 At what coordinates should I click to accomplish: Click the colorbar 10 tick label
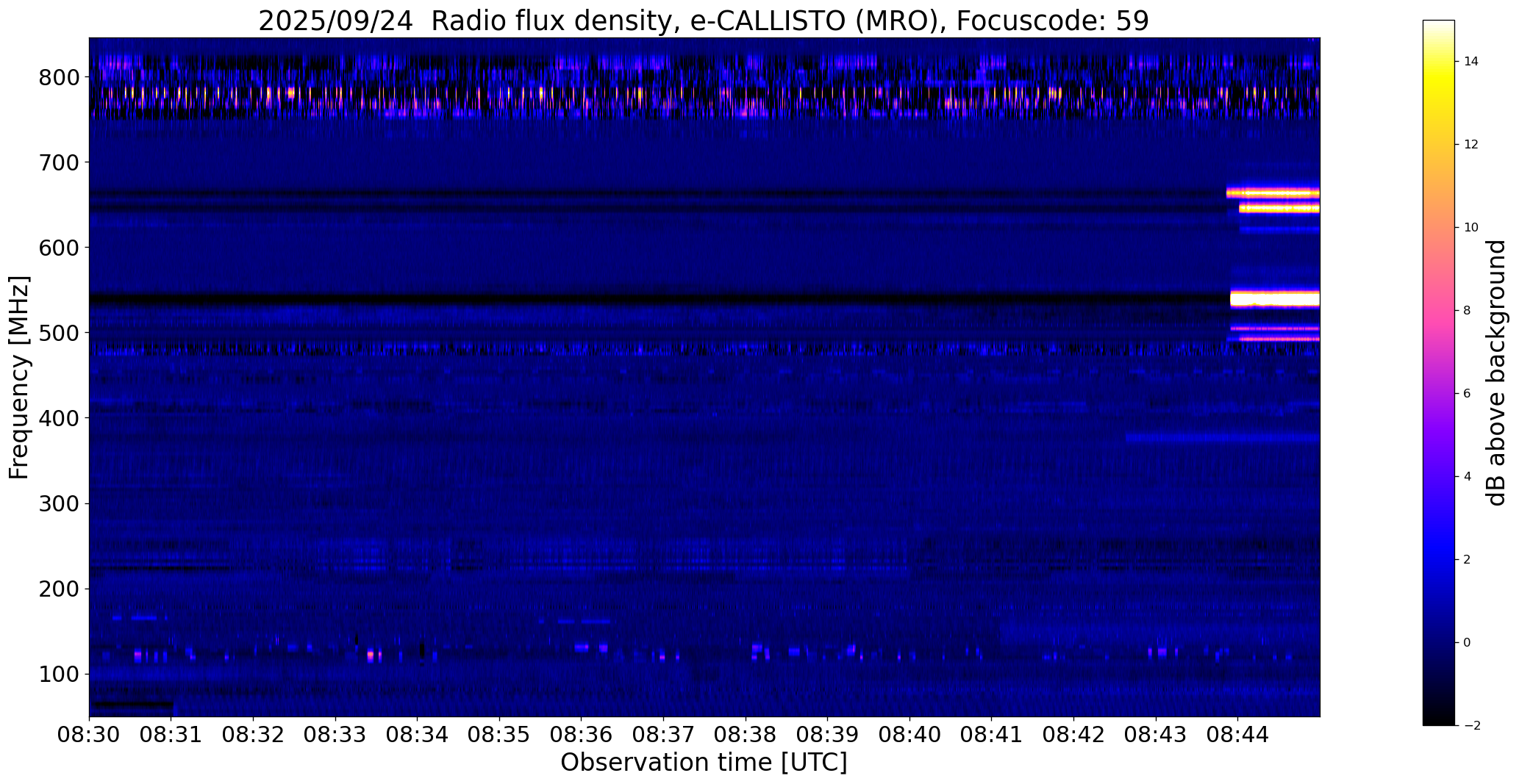[x=1471, y=228]
